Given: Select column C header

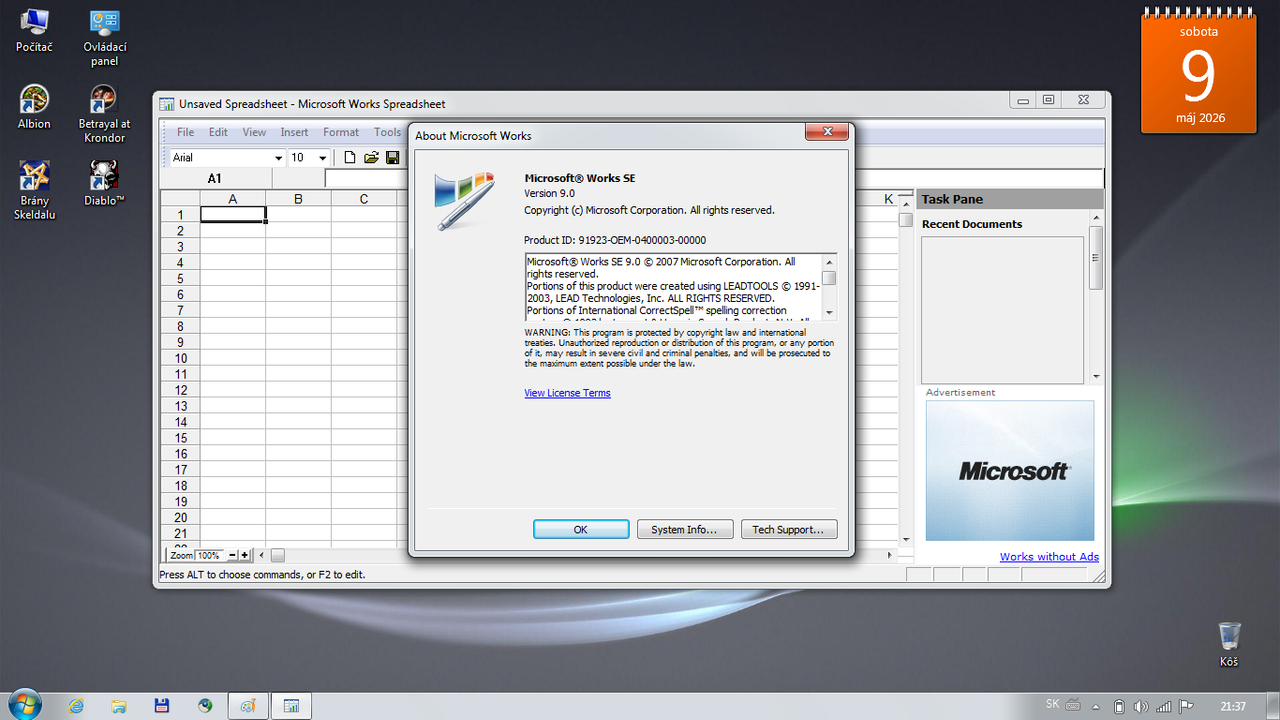Looking at the screenshot, I should 364,199.
